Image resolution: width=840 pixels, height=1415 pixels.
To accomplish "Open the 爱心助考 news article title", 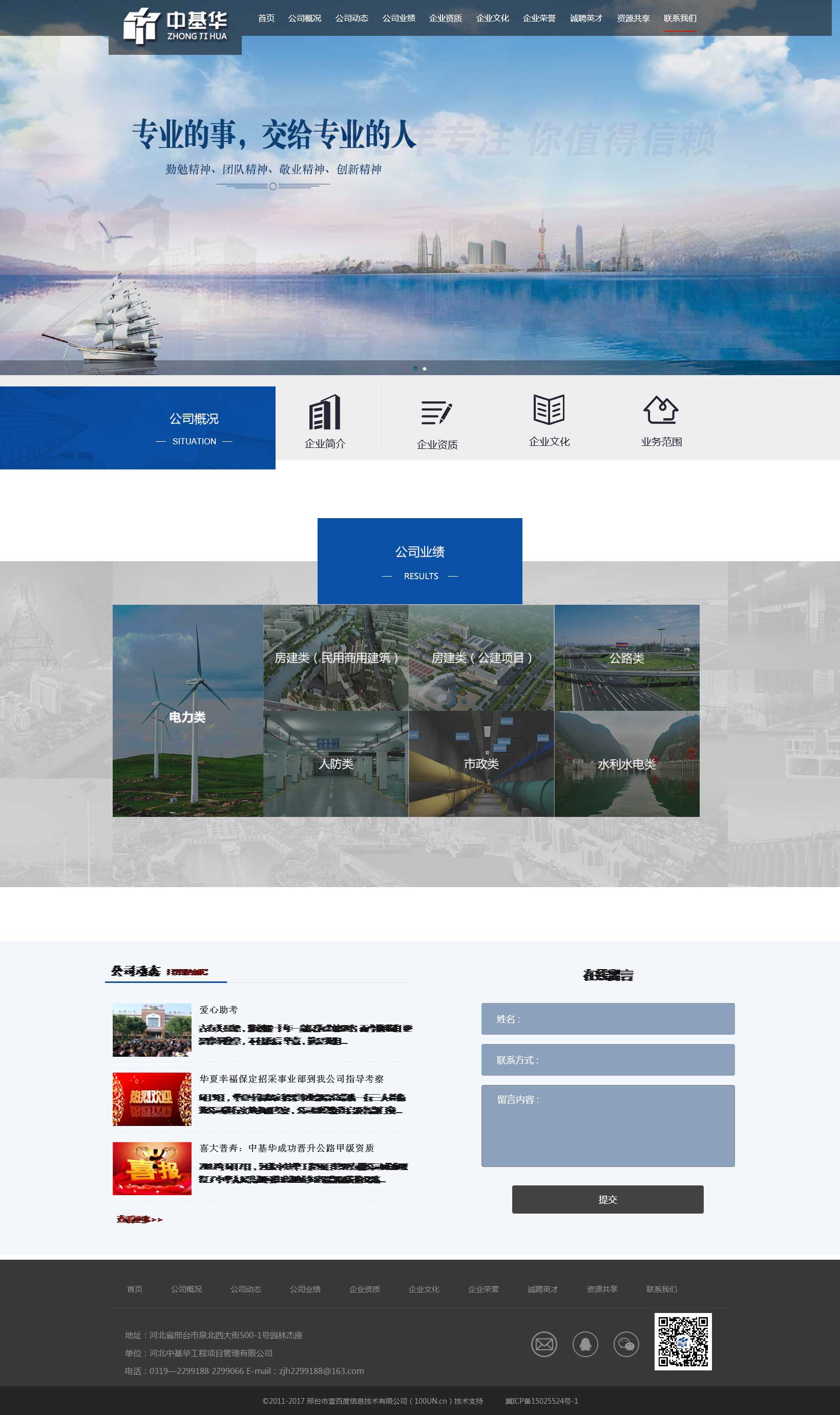I will pyautogui.click(x=219, y=1010).
